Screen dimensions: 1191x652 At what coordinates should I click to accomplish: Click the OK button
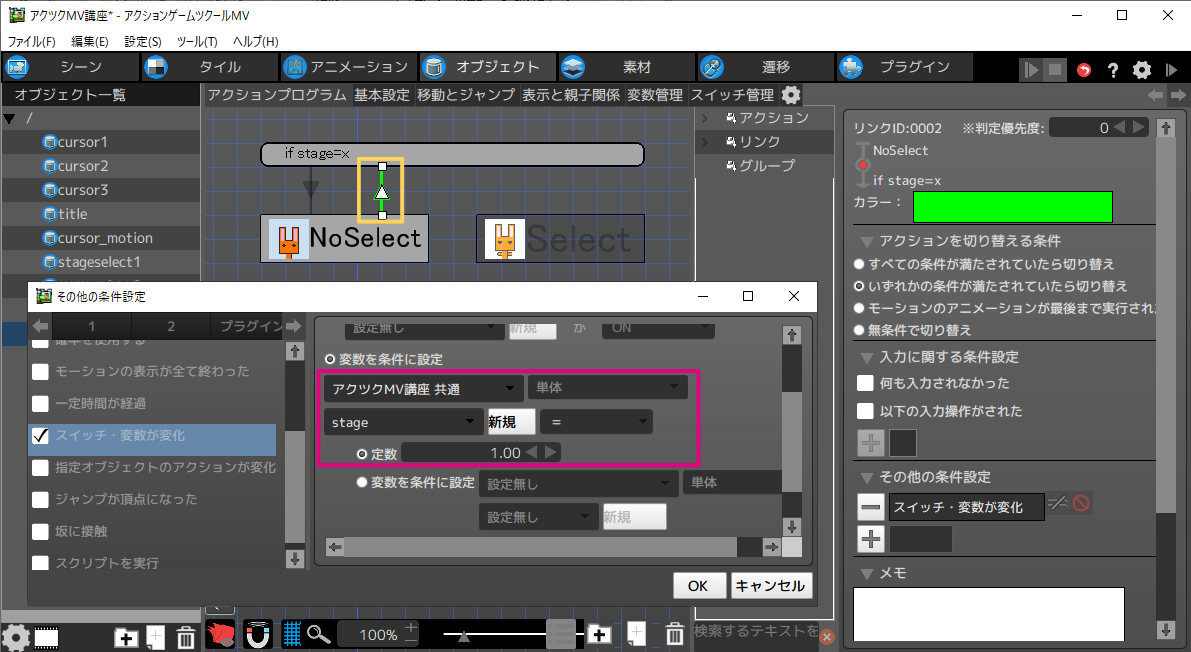coord(698,585)
